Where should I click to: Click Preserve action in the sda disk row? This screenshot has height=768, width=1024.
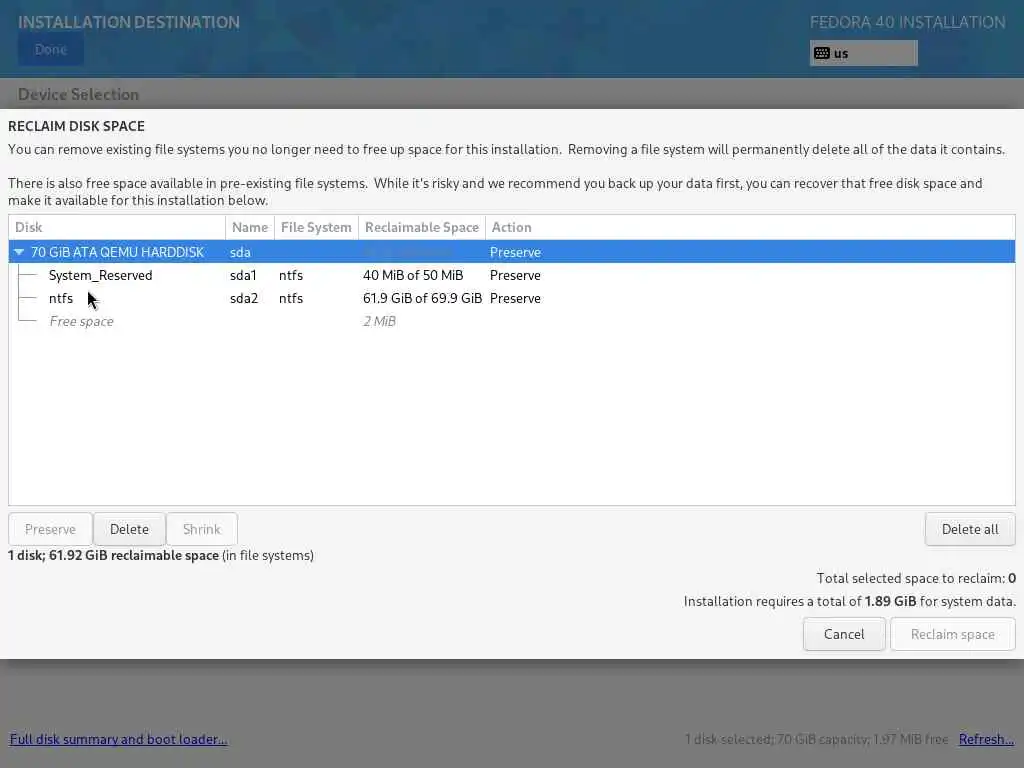(515, 252)
